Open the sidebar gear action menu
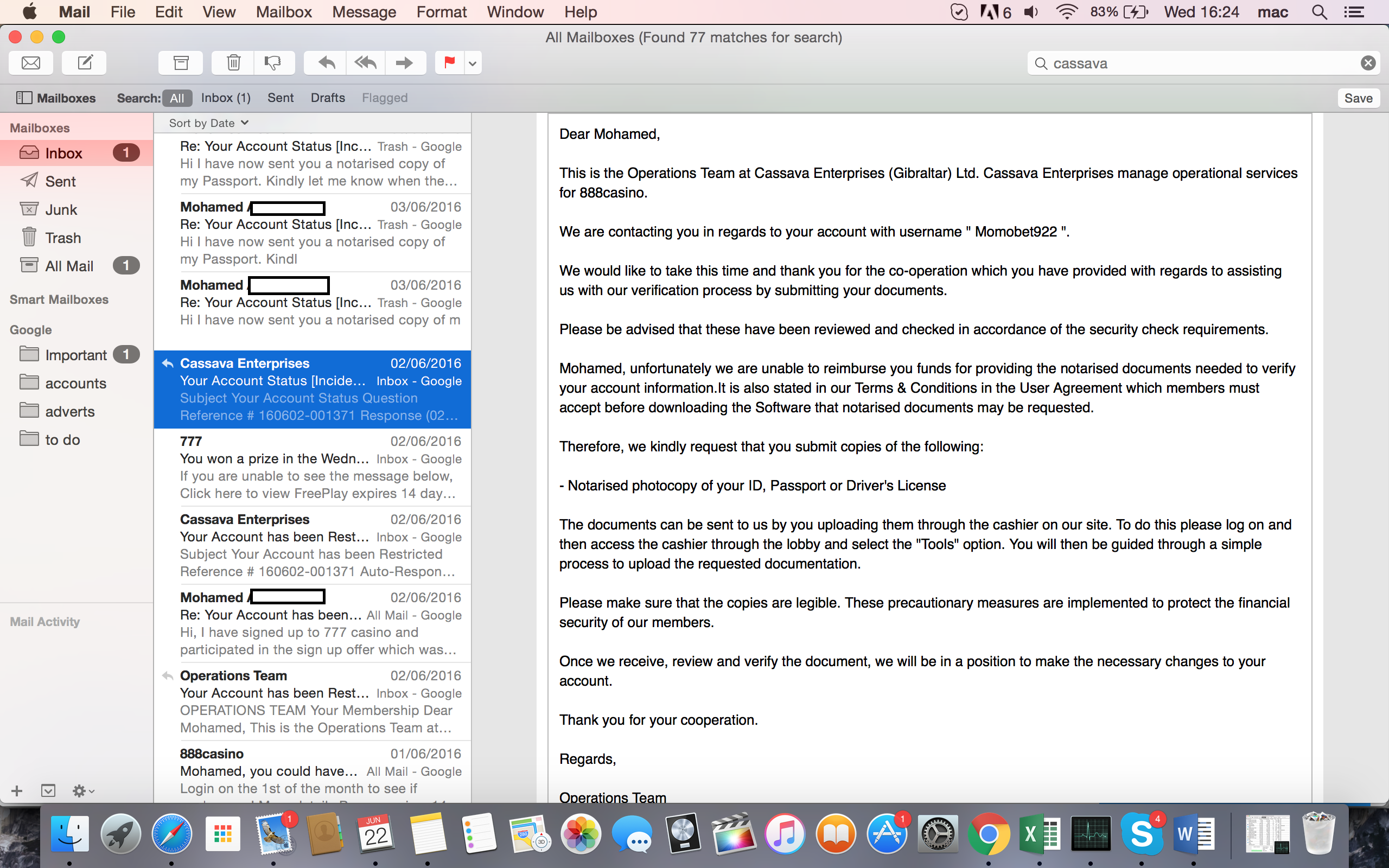 click(x=83, y=791)
